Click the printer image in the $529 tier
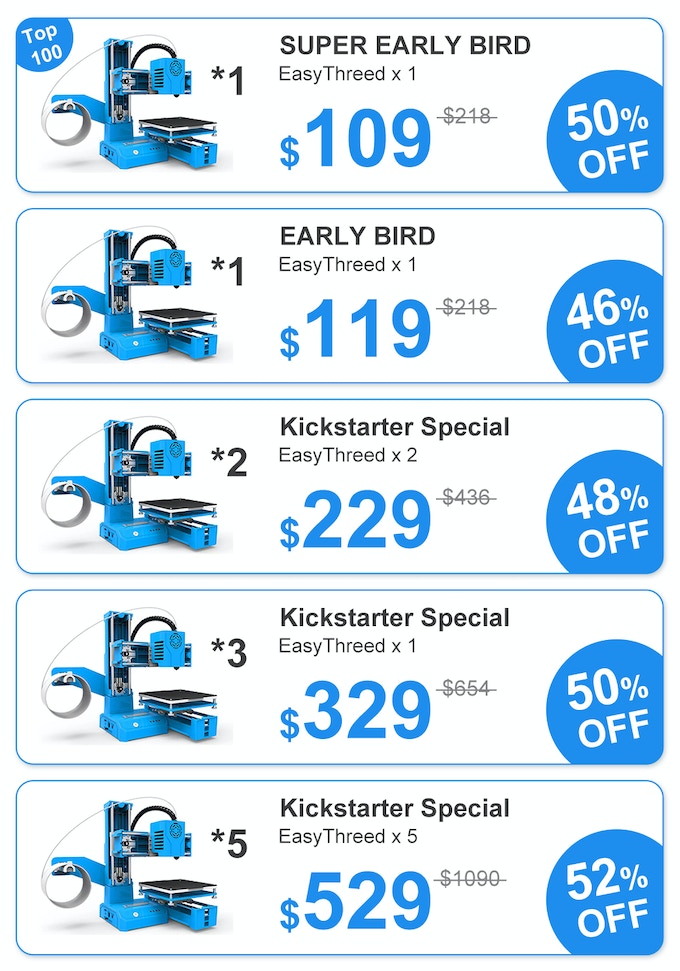680x971 pixels. click(130, 870)
